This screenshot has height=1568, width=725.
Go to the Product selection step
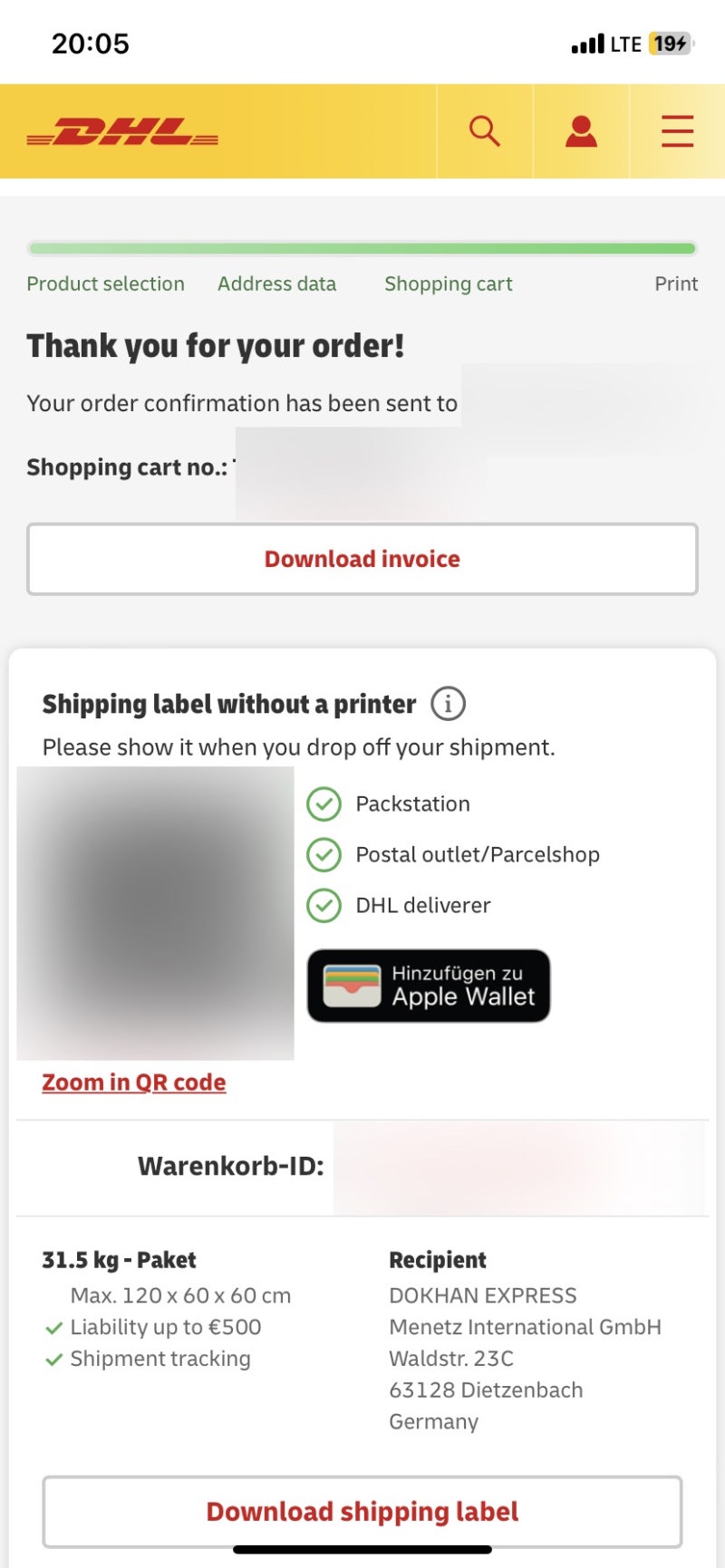(105, 284)
